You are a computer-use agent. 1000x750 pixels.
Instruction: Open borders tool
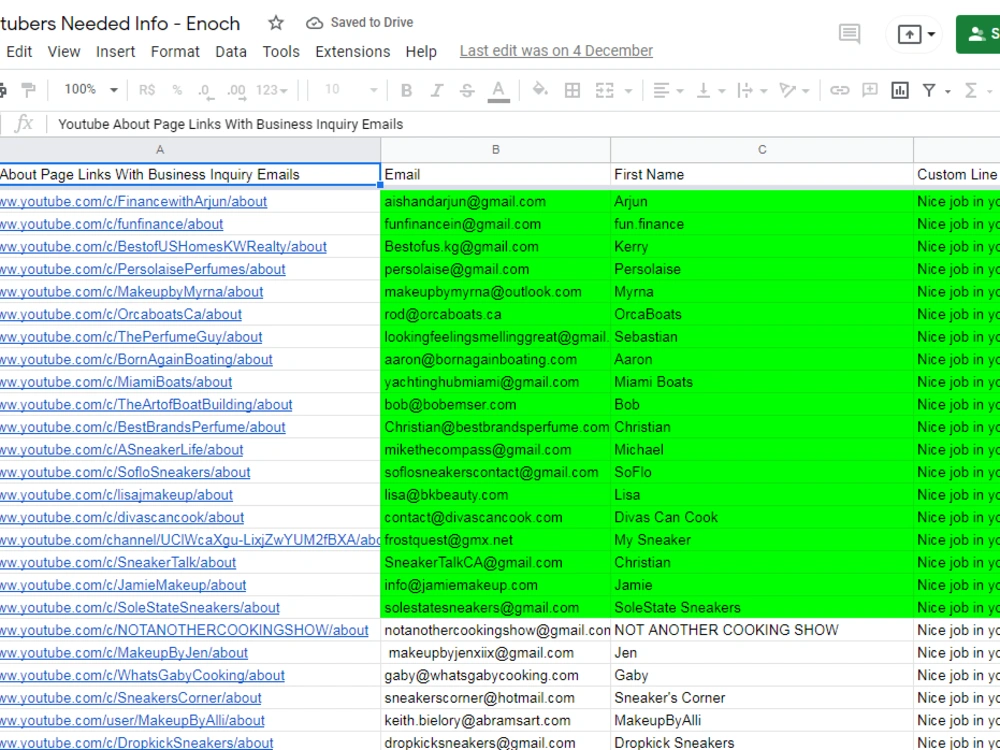coord(572,91)
